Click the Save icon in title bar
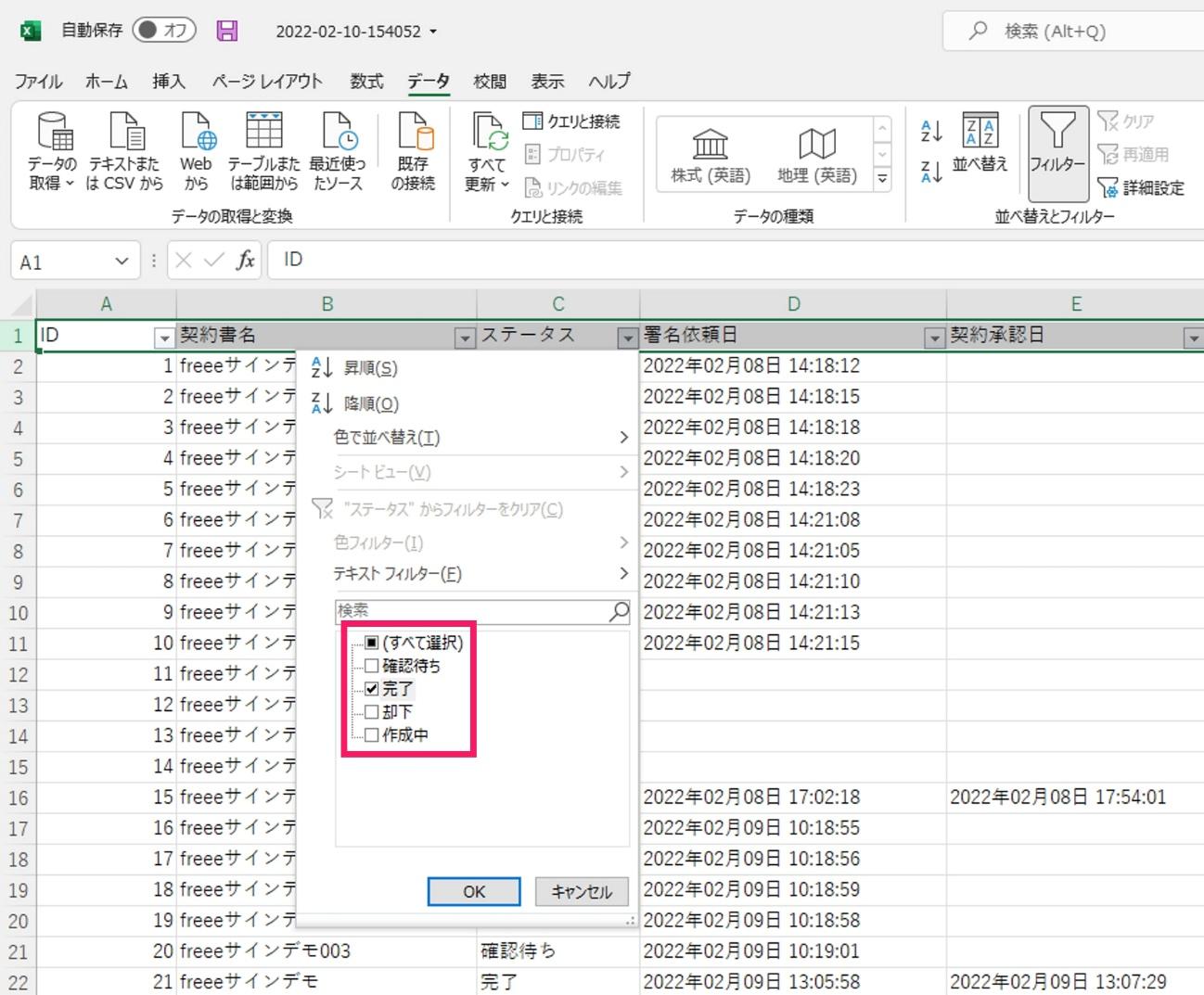The width and height of the screenshot is (1204, 995). tap(227, 31)
